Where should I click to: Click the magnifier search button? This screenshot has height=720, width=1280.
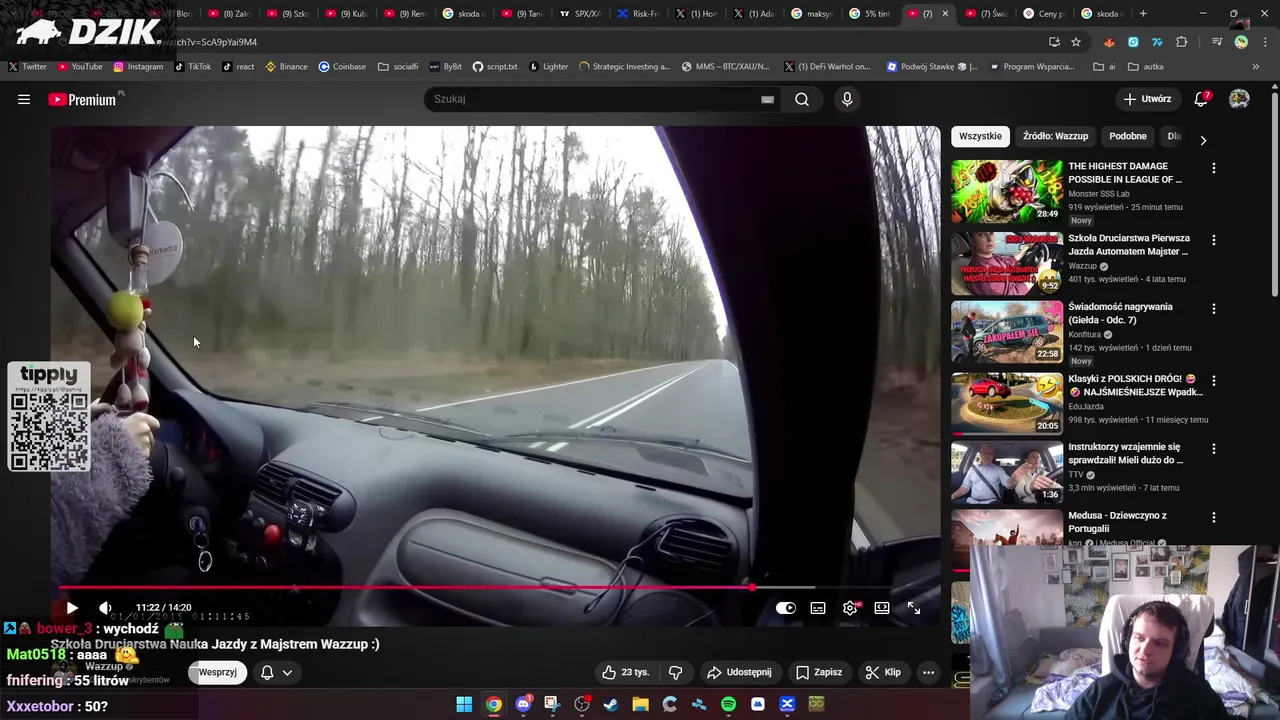coord(802,99)
